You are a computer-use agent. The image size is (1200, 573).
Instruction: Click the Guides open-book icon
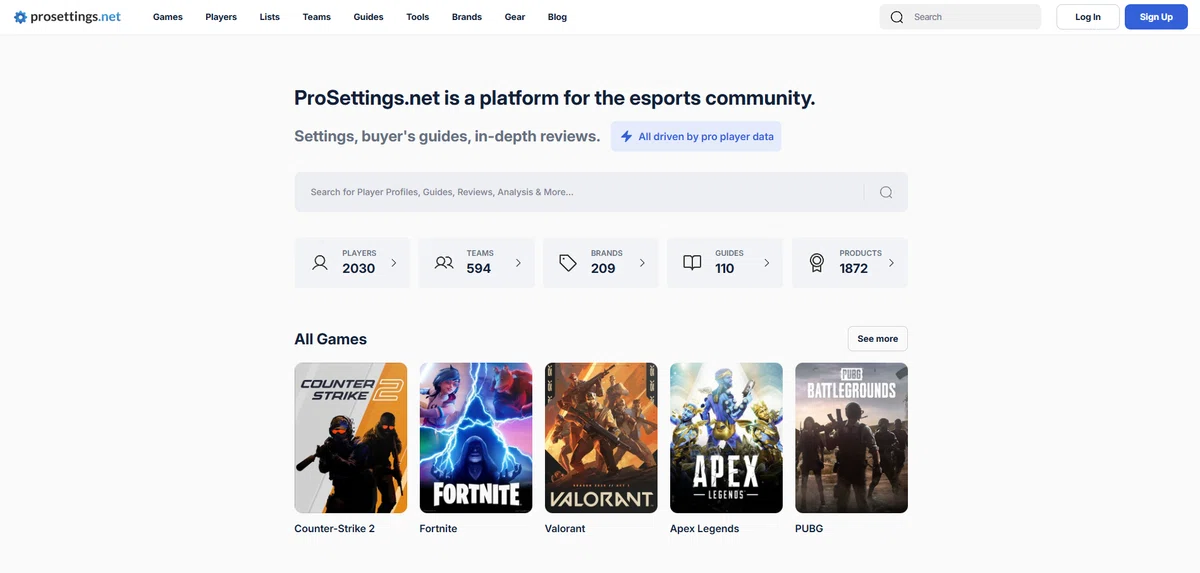point(692,263)
